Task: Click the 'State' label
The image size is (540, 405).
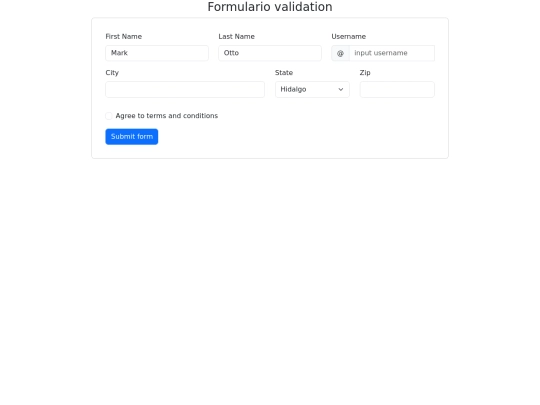Action: pyautogui.click(x=284, y=73)
